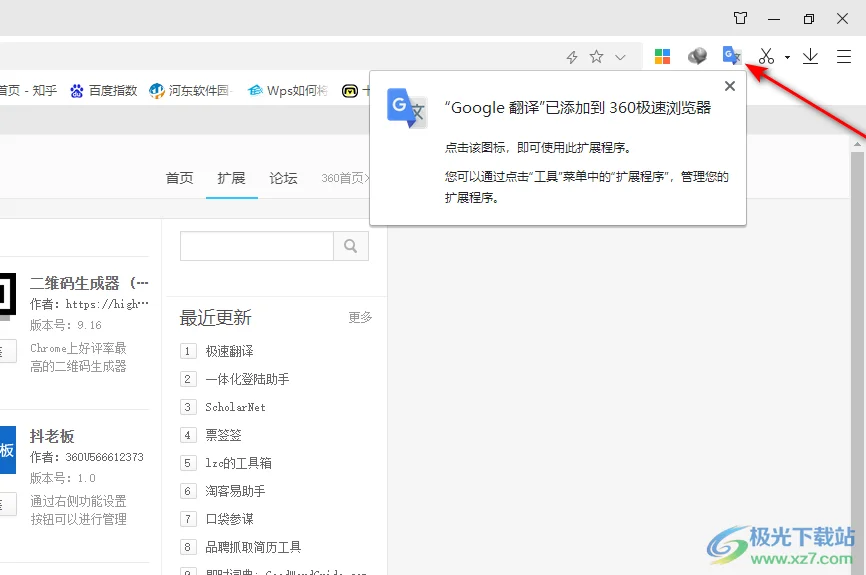Viewport: 866px width, 575px height.
Task: Click 更多 beside 最近更新
Action: pyautogui.click(x=360, y=317)
